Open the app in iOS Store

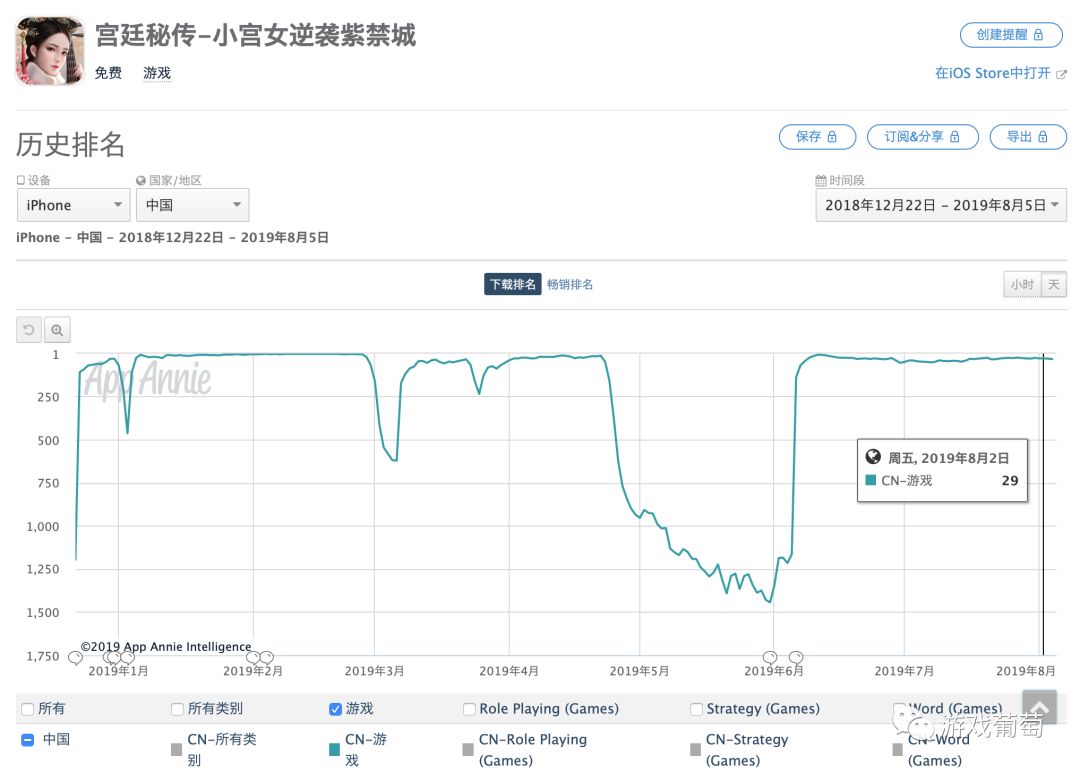pyautogui.click(x=1000, y=72)
